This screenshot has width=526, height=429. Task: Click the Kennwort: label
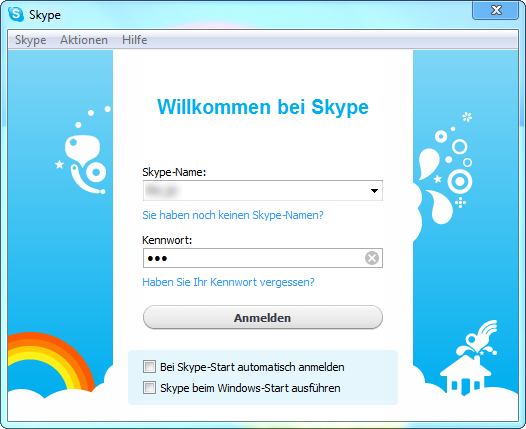tap(167, 240)
